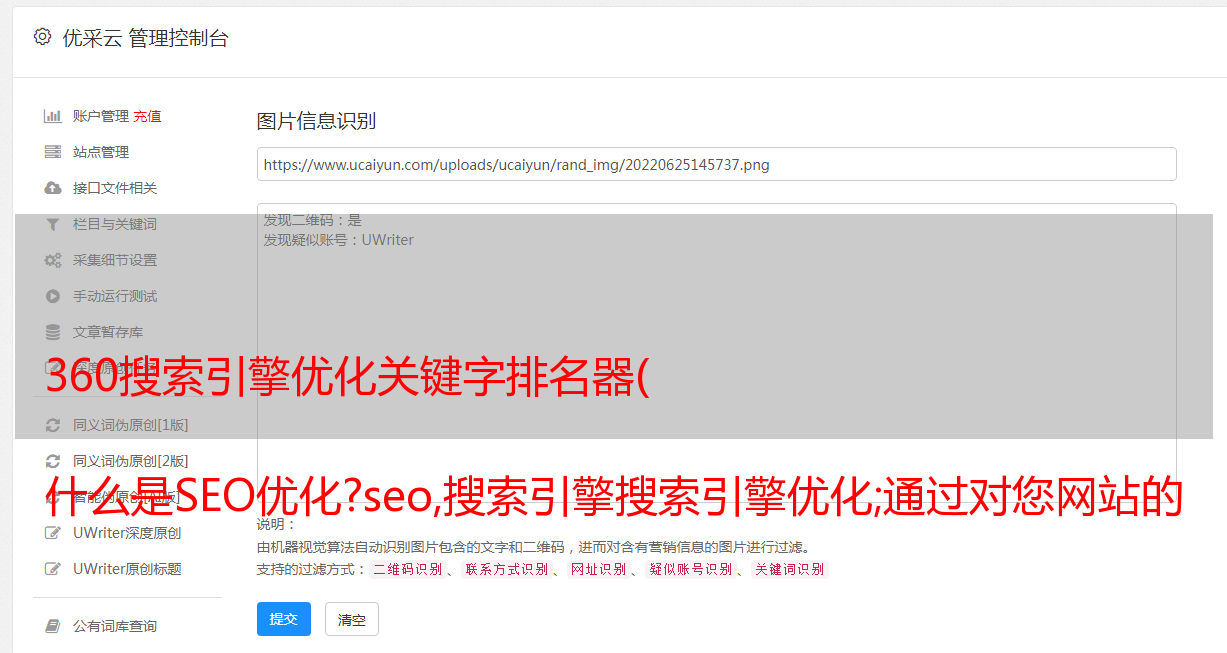Click the recognition result text area

click(716, 353)
